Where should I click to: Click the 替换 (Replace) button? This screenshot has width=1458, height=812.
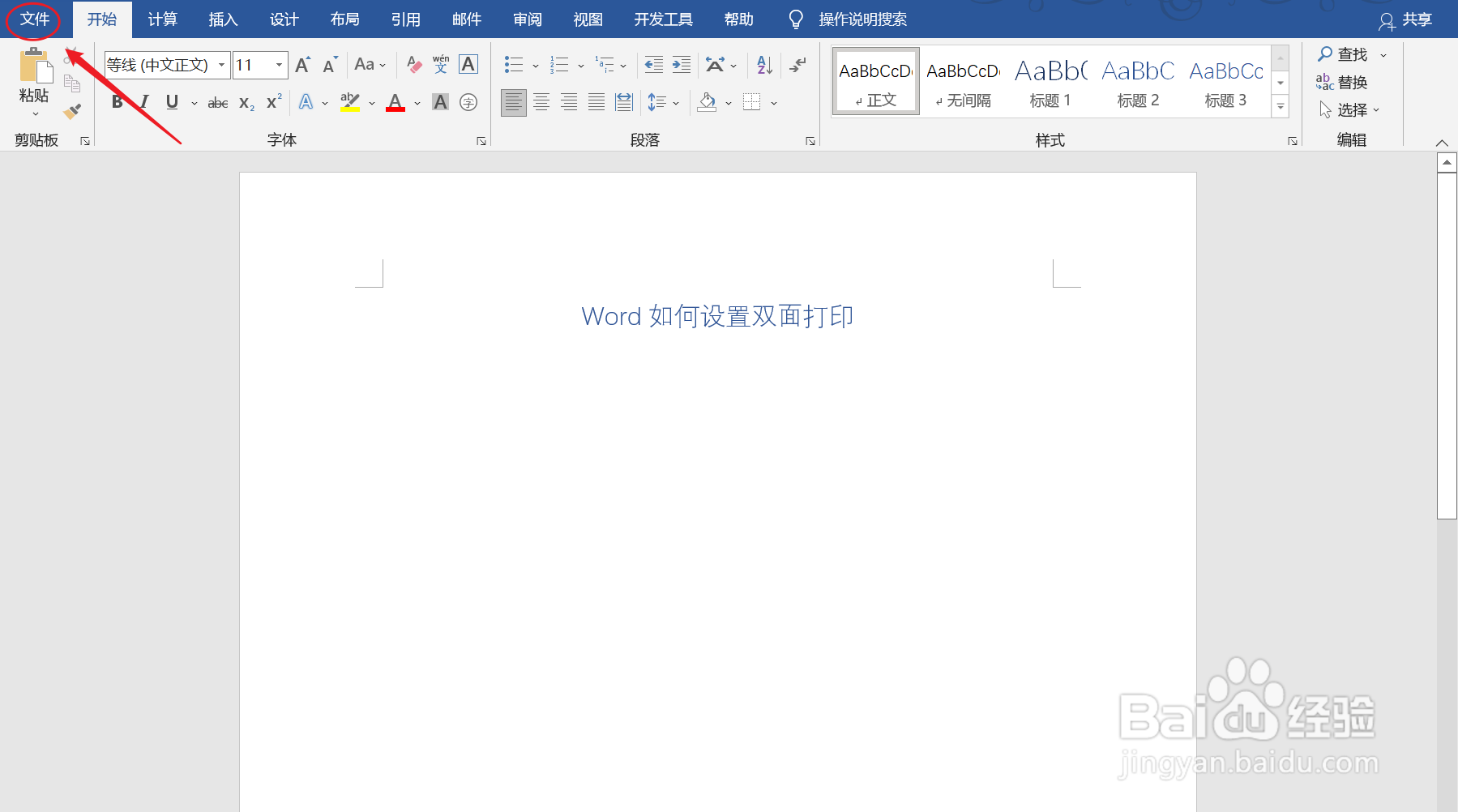point(1349,82)
